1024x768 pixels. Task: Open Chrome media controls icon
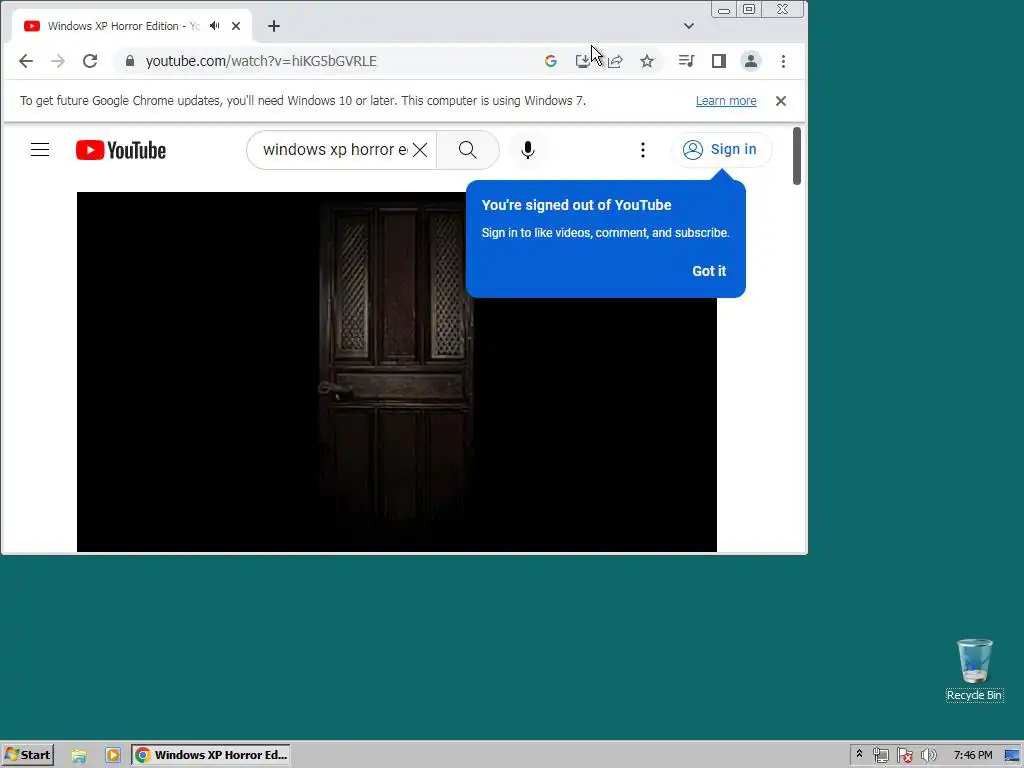tap(686, 61)
